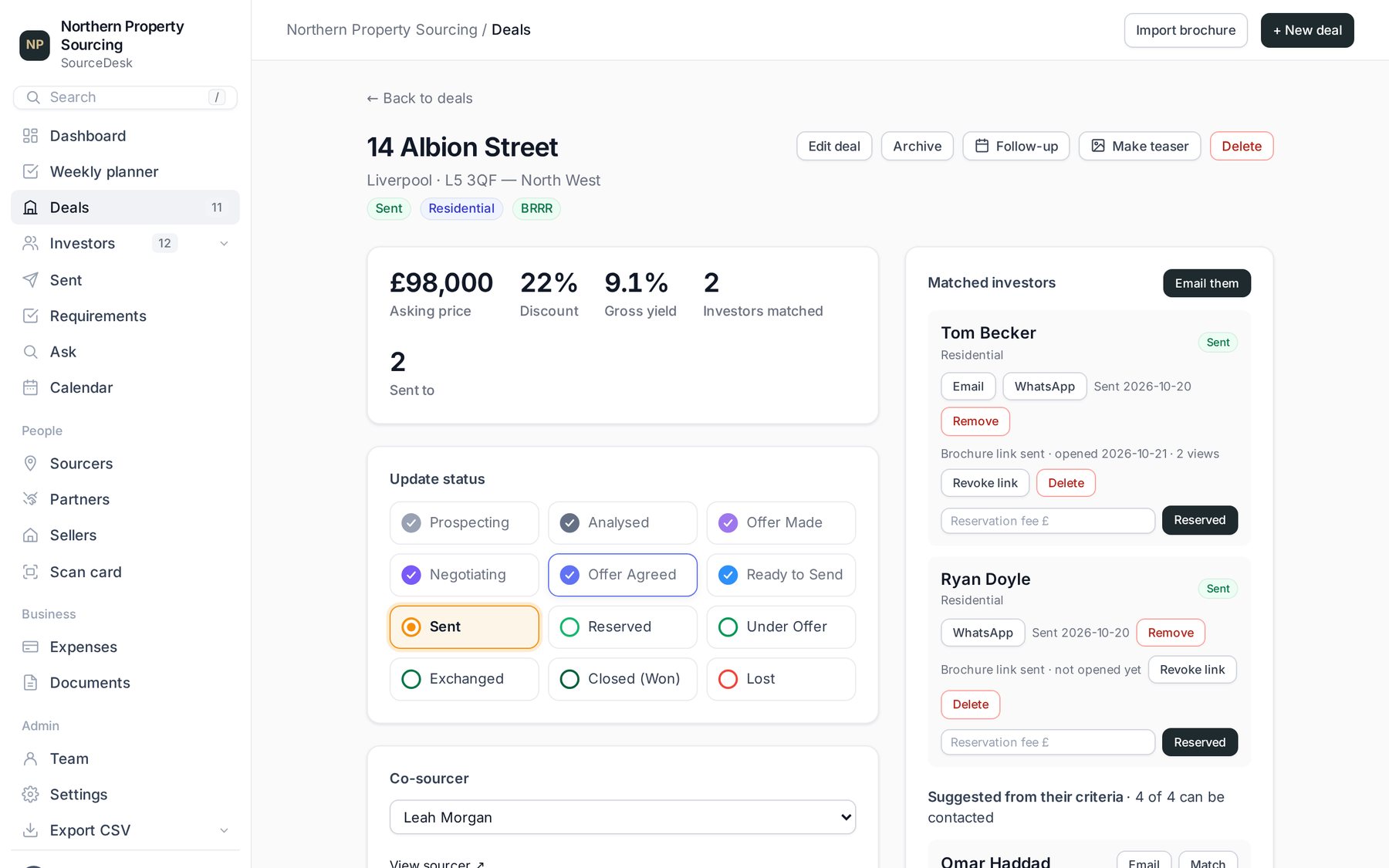This screenshot has width=1389, height=868.
Task: Click the Weekly planner checkbox icon
Action: pos(31,171)
